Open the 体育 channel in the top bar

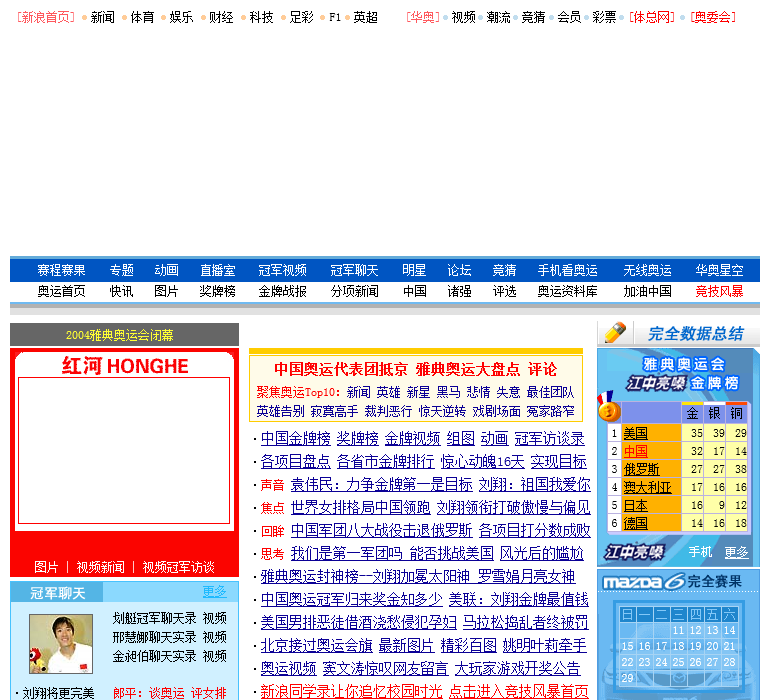coord(142,18)
